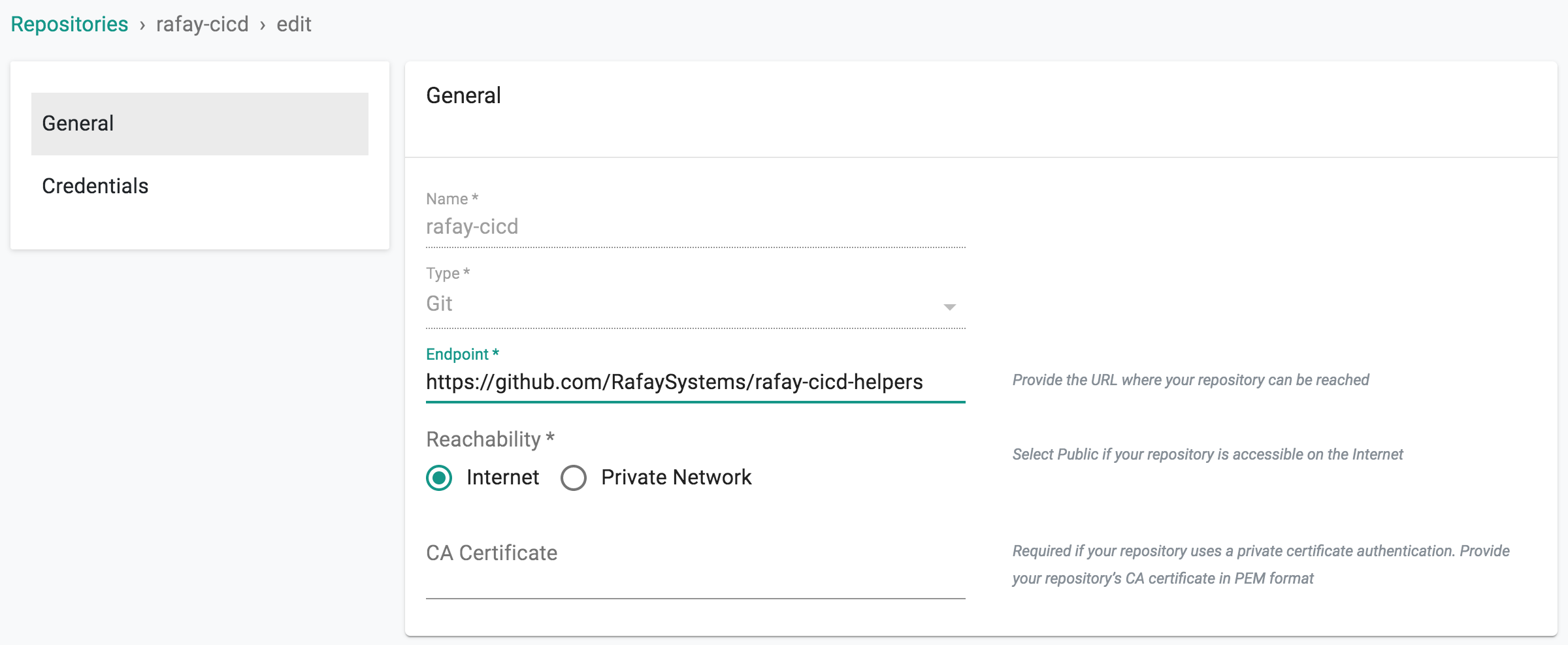Select the Private Network radio button
The width and height of the screenshot is (1568, 645).
(574, 478)
